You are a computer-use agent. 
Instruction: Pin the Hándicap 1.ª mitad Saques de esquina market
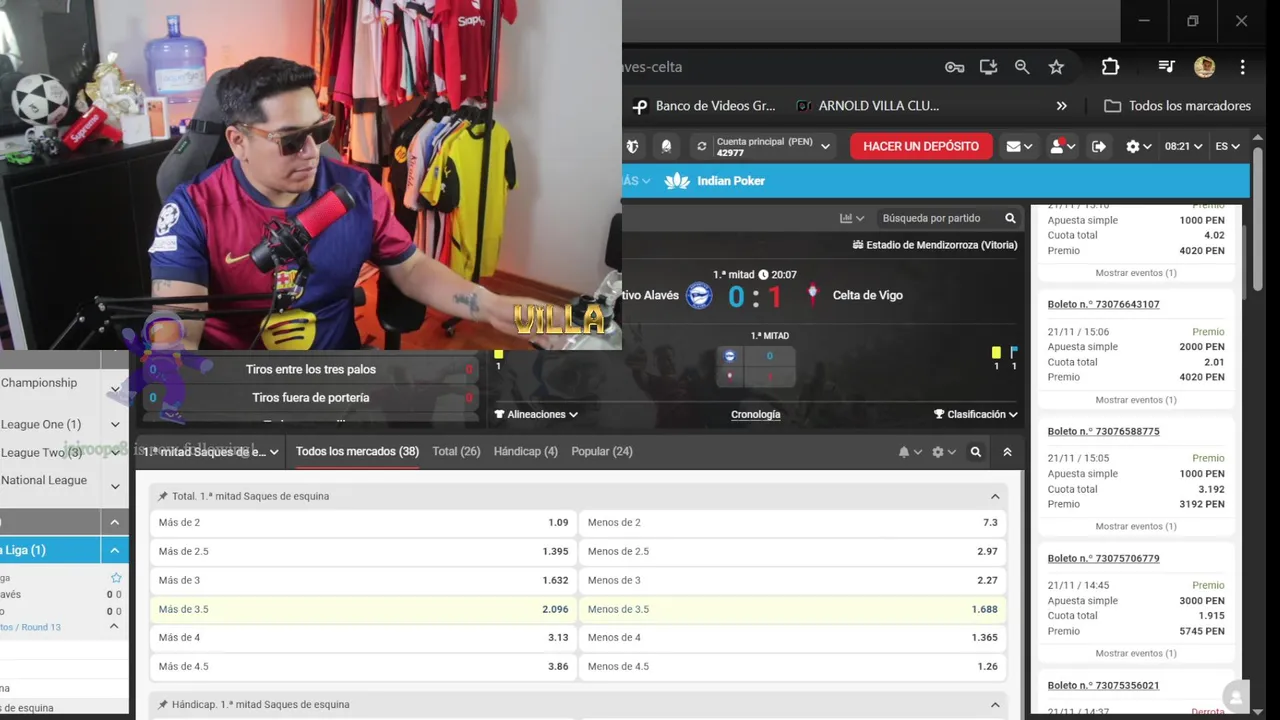[x=163, y=704]
